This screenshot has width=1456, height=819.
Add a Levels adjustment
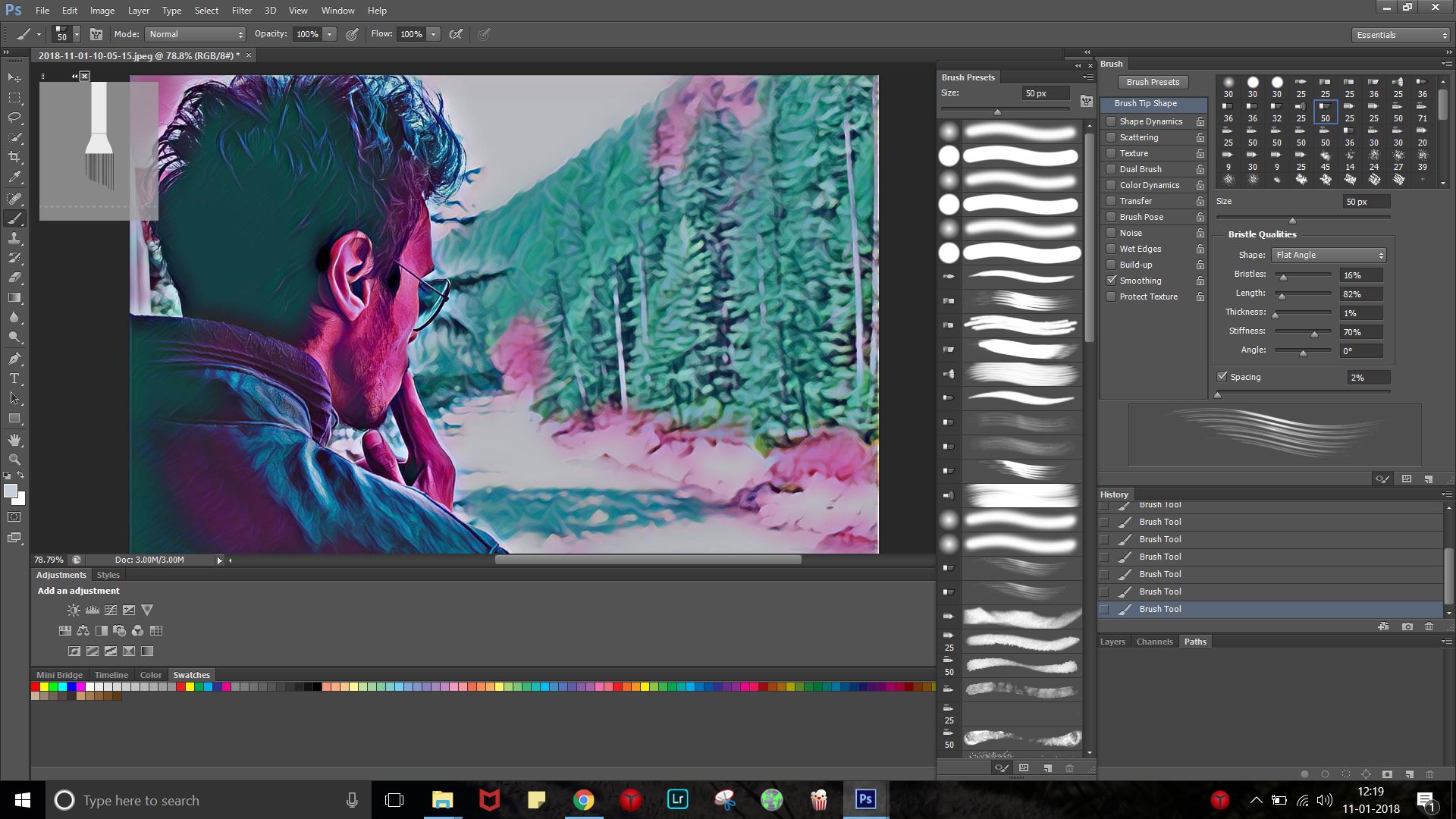pos(93,610)
